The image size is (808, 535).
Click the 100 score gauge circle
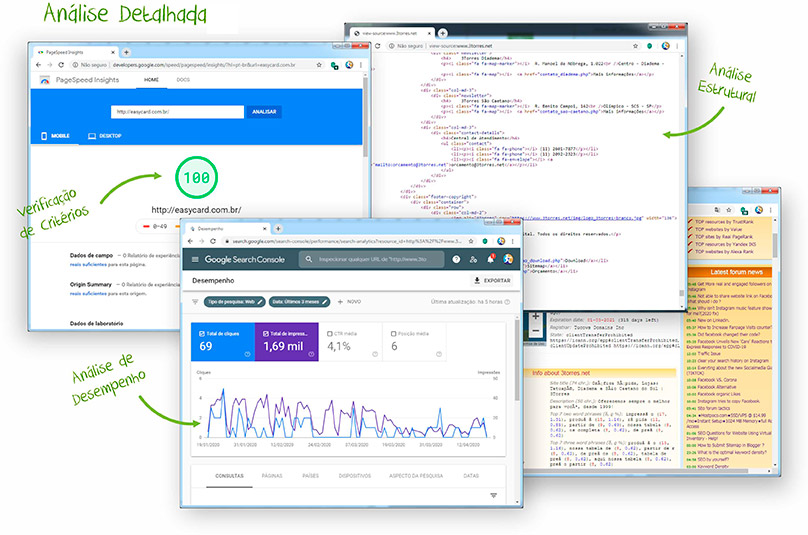click(196, 177)
